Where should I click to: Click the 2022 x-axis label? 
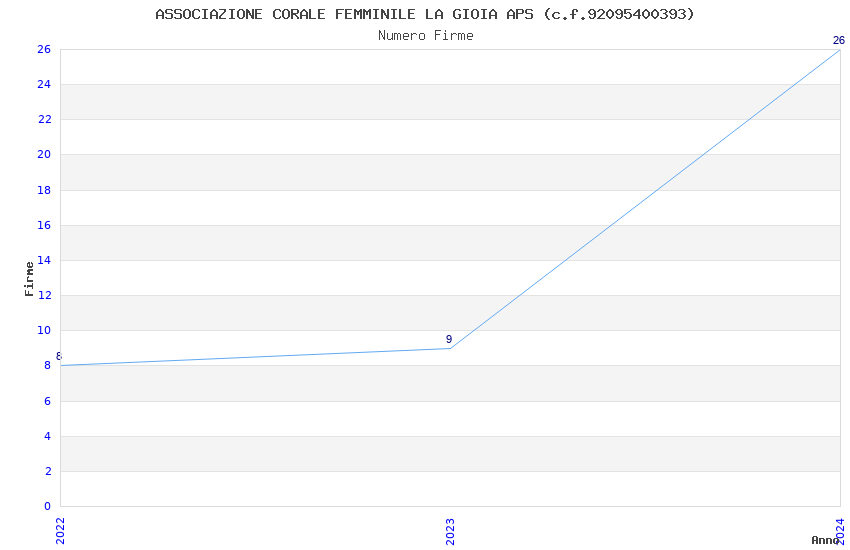(60, 531)
